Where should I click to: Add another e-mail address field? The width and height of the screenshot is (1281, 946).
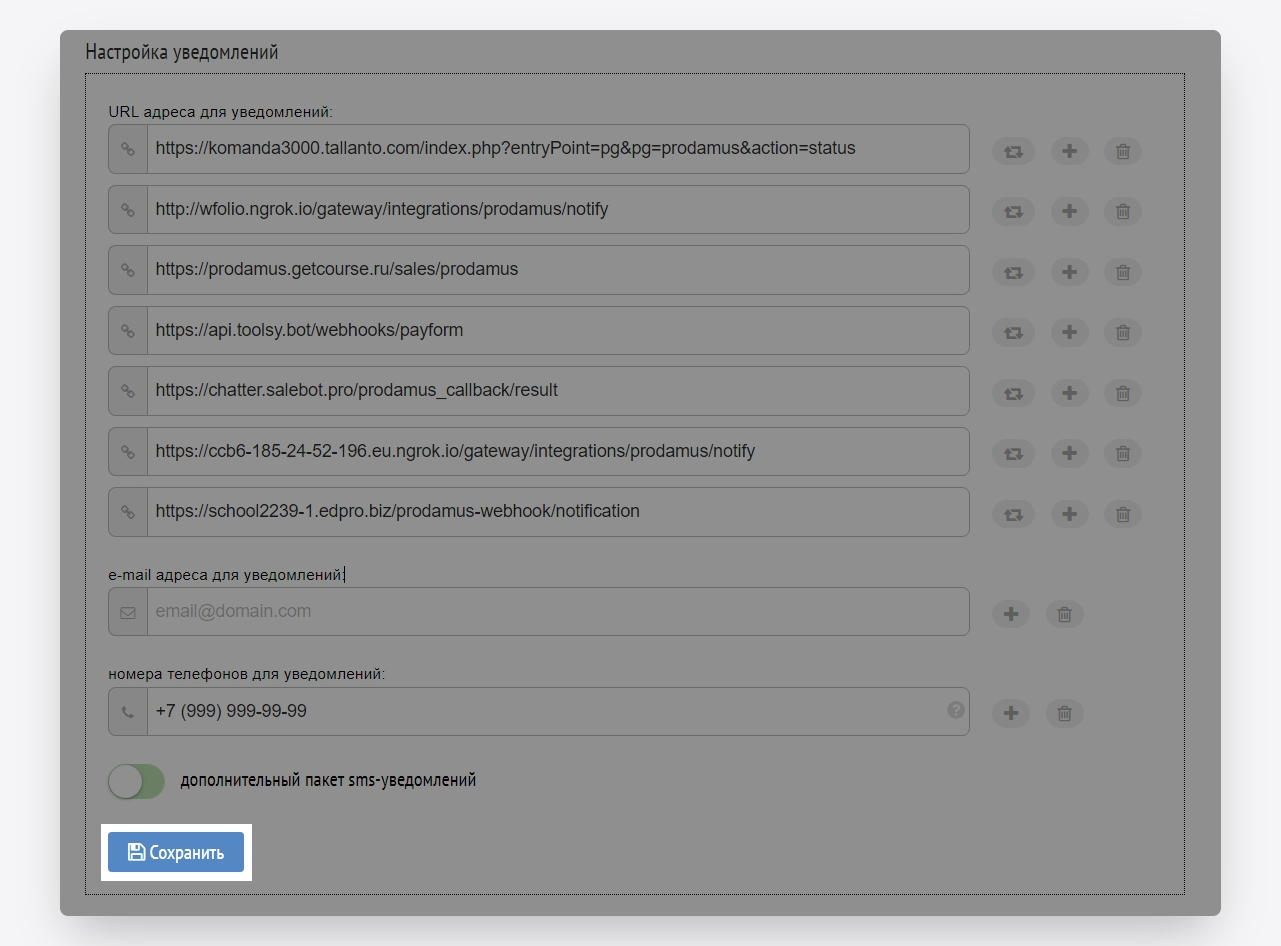click(x=1011, y=614)
